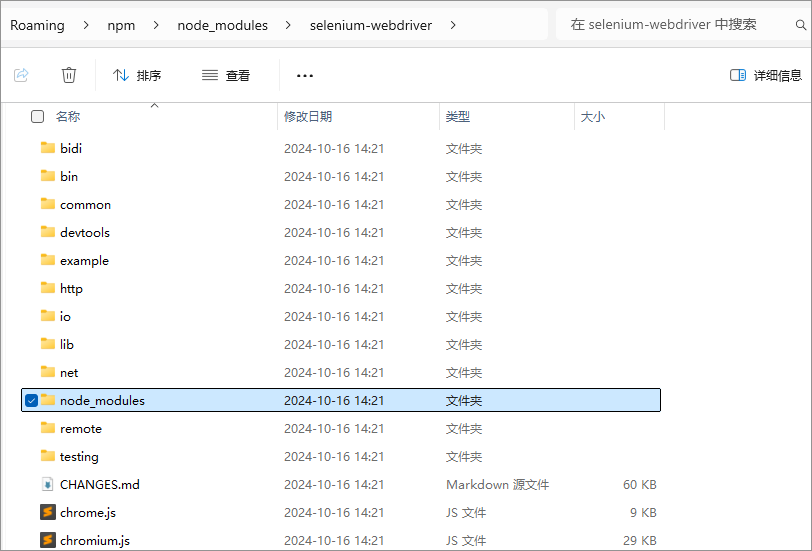Select the remote folder icon
The width and height of the screenshot is (812, 551).
point(48,428)
